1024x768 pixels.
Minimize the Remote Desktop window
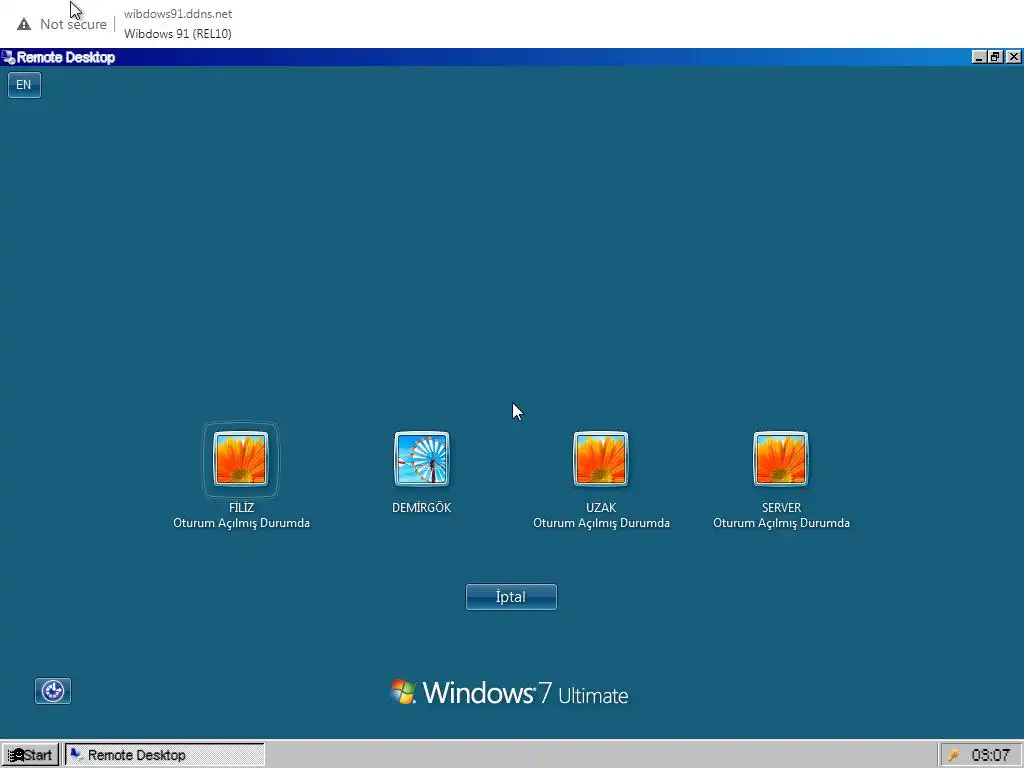(978, 57)
